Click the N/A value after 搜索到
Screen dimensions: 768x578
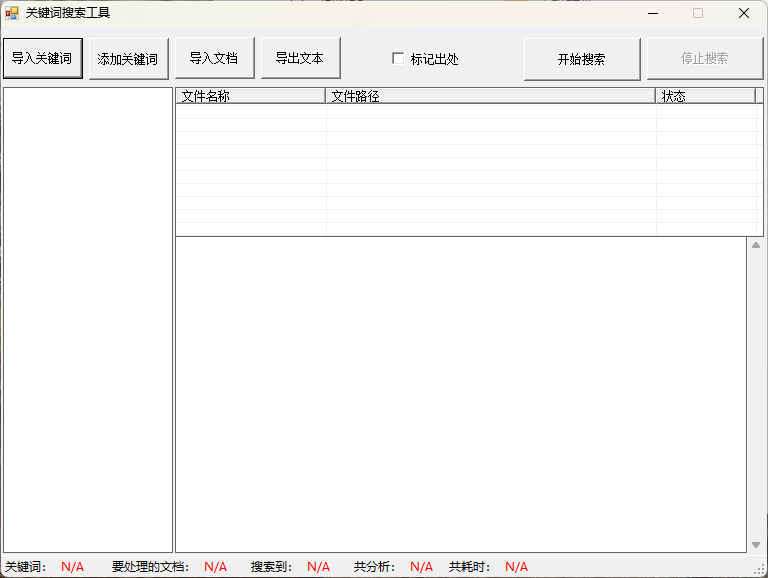click(x=318, y=567)
